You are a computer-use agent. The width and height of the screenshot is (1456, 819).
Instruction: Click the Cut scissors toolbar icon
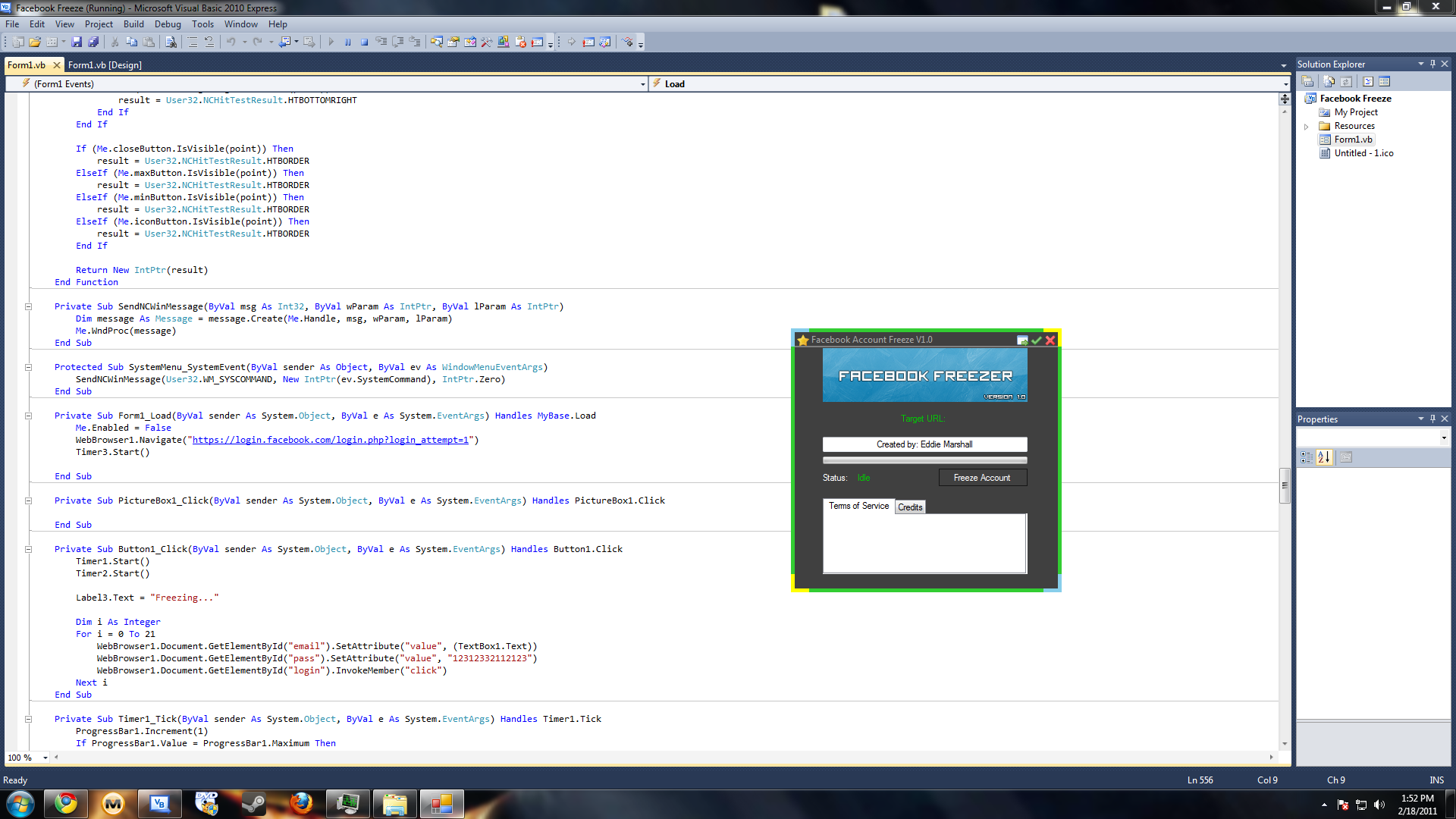point(115,42)
